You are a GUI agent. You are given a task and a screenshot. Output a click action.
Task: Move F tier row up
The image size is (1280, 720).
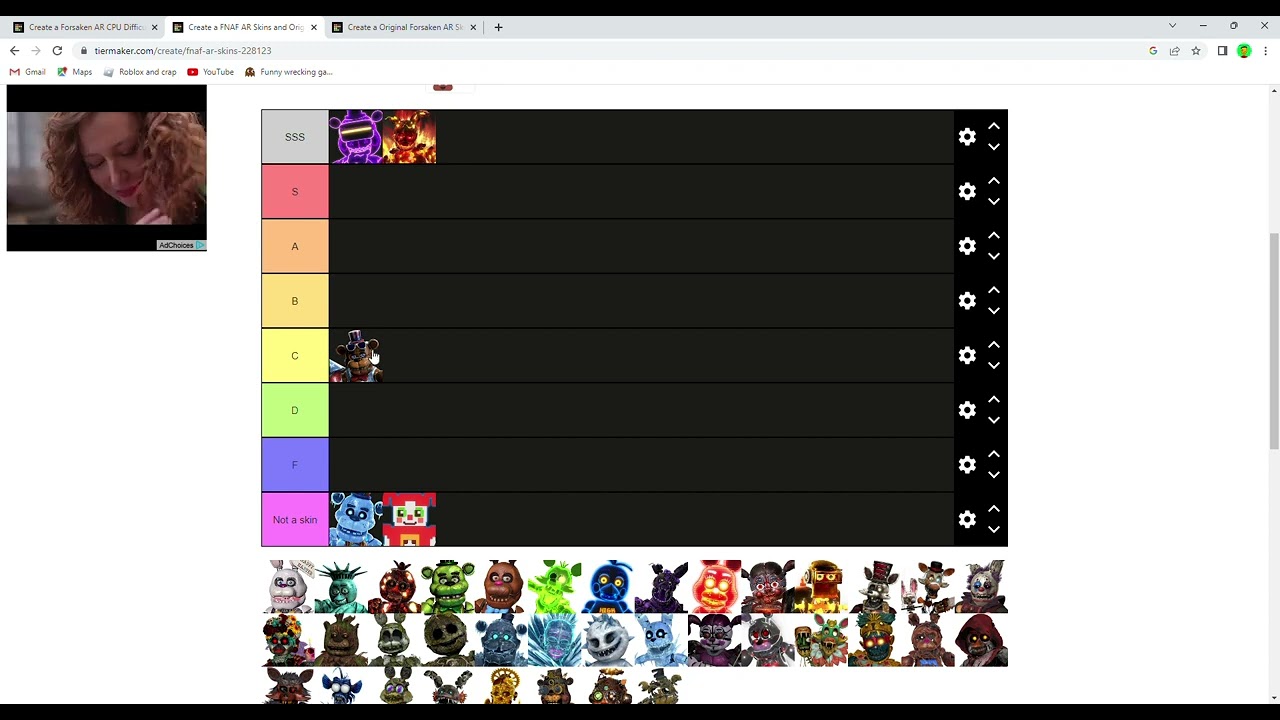point(994,454)
